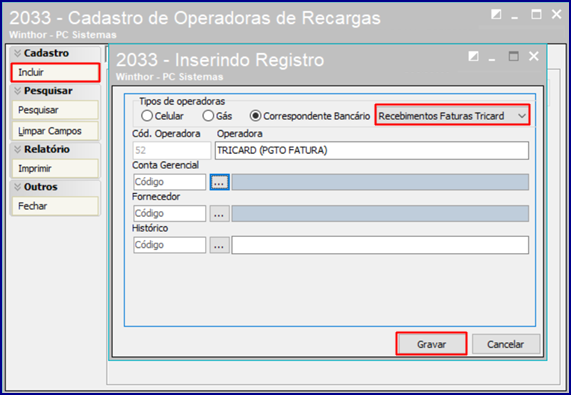Screen dimensions: 571x395
Task: Click the Operadora name field
Action: click(372, 150)
